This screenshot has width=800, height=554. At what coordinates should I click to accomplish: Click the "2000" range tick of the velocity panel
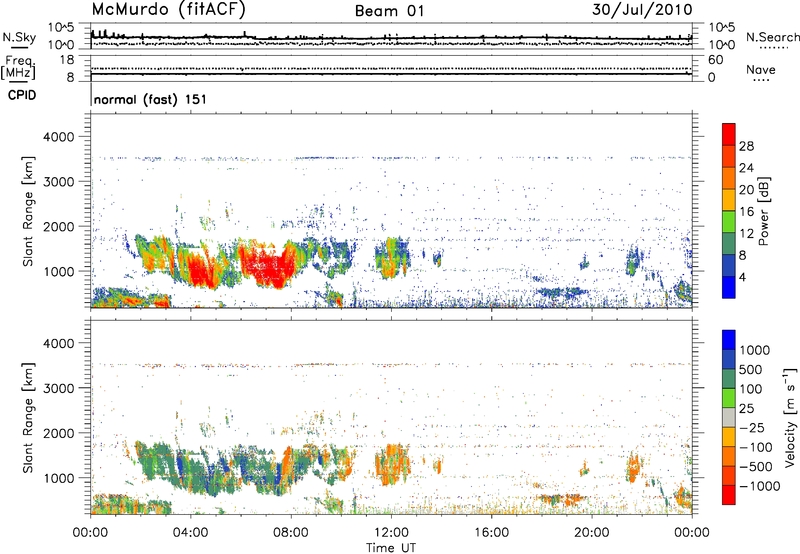[58, 433]
